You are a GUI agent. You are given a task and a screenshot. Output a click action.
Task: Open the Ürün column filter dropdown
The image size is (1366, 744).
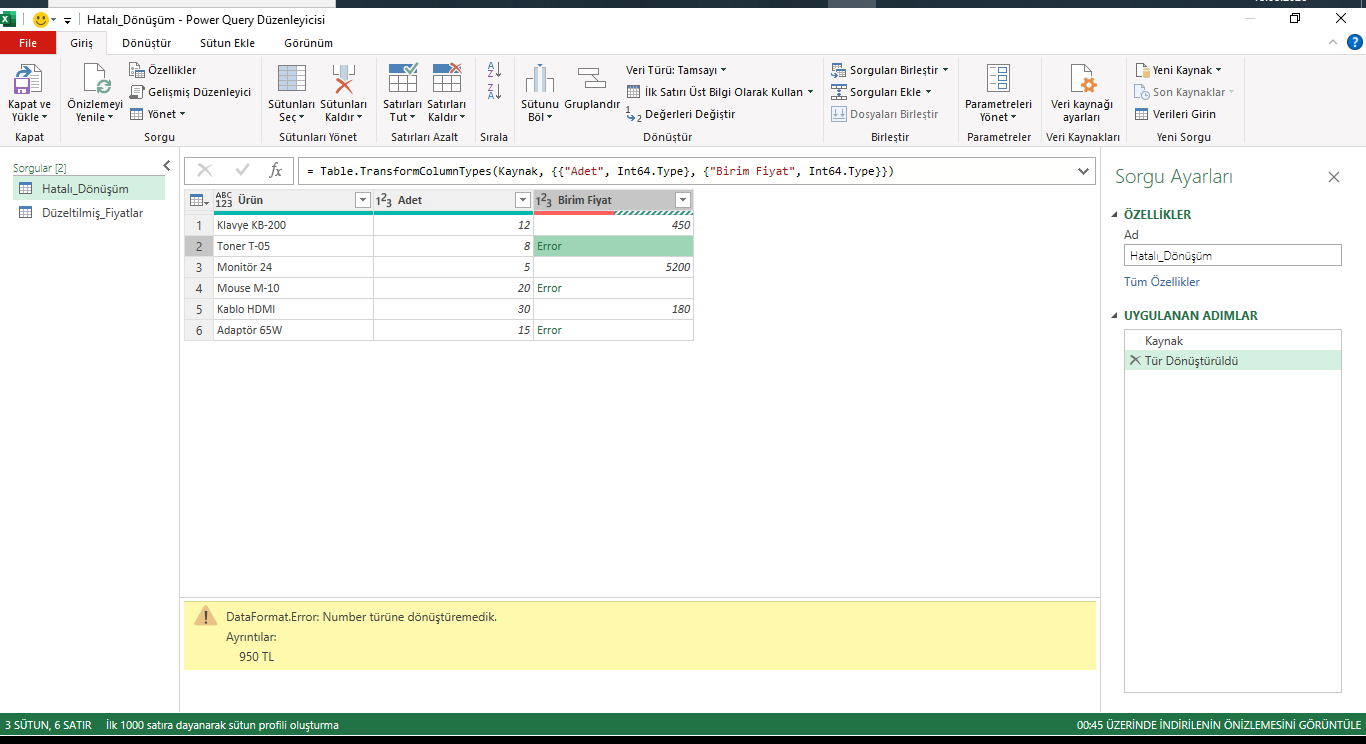363,200
